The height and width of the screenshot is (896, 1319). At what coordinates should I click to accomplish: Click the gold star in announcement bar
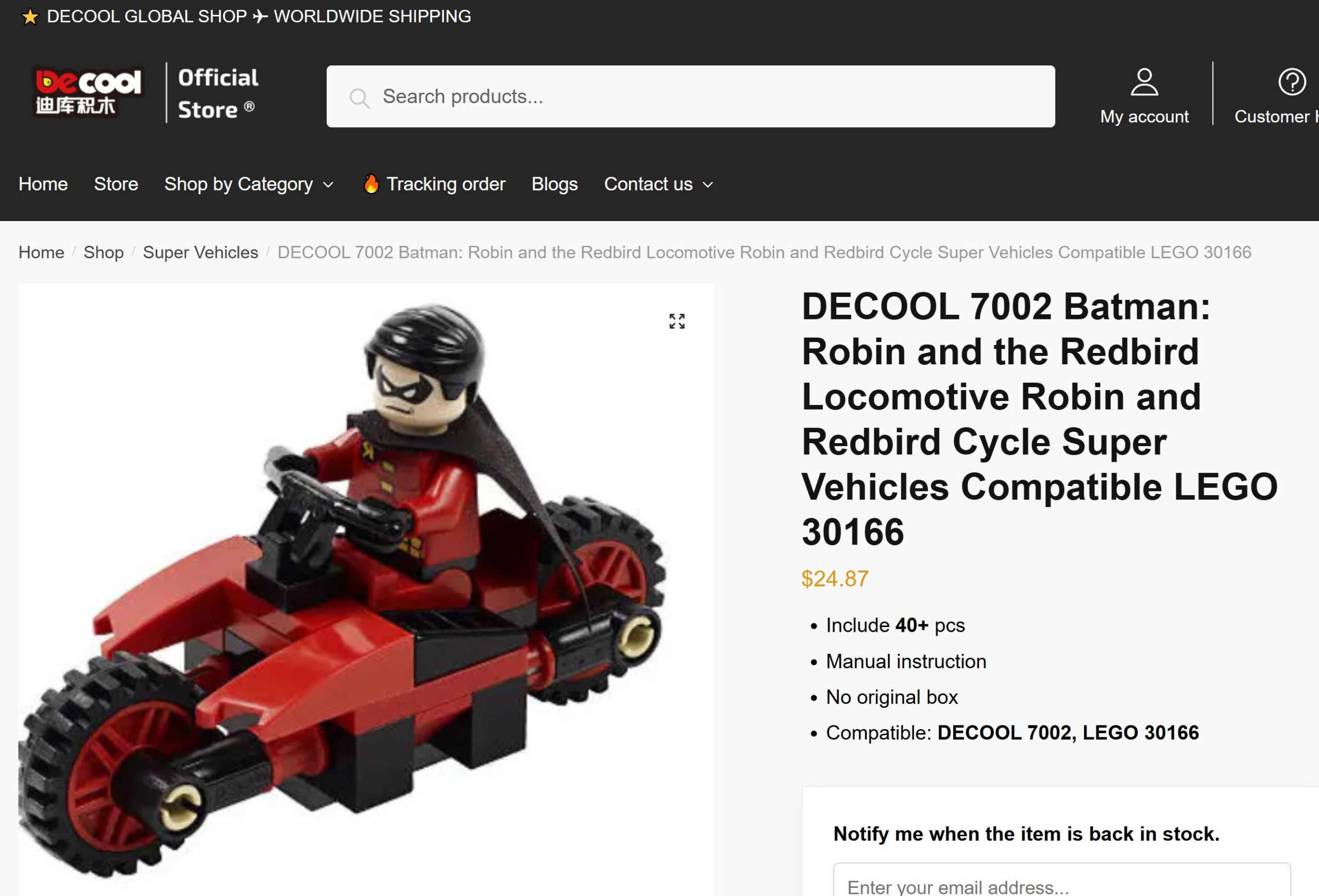tap(29, 17)
